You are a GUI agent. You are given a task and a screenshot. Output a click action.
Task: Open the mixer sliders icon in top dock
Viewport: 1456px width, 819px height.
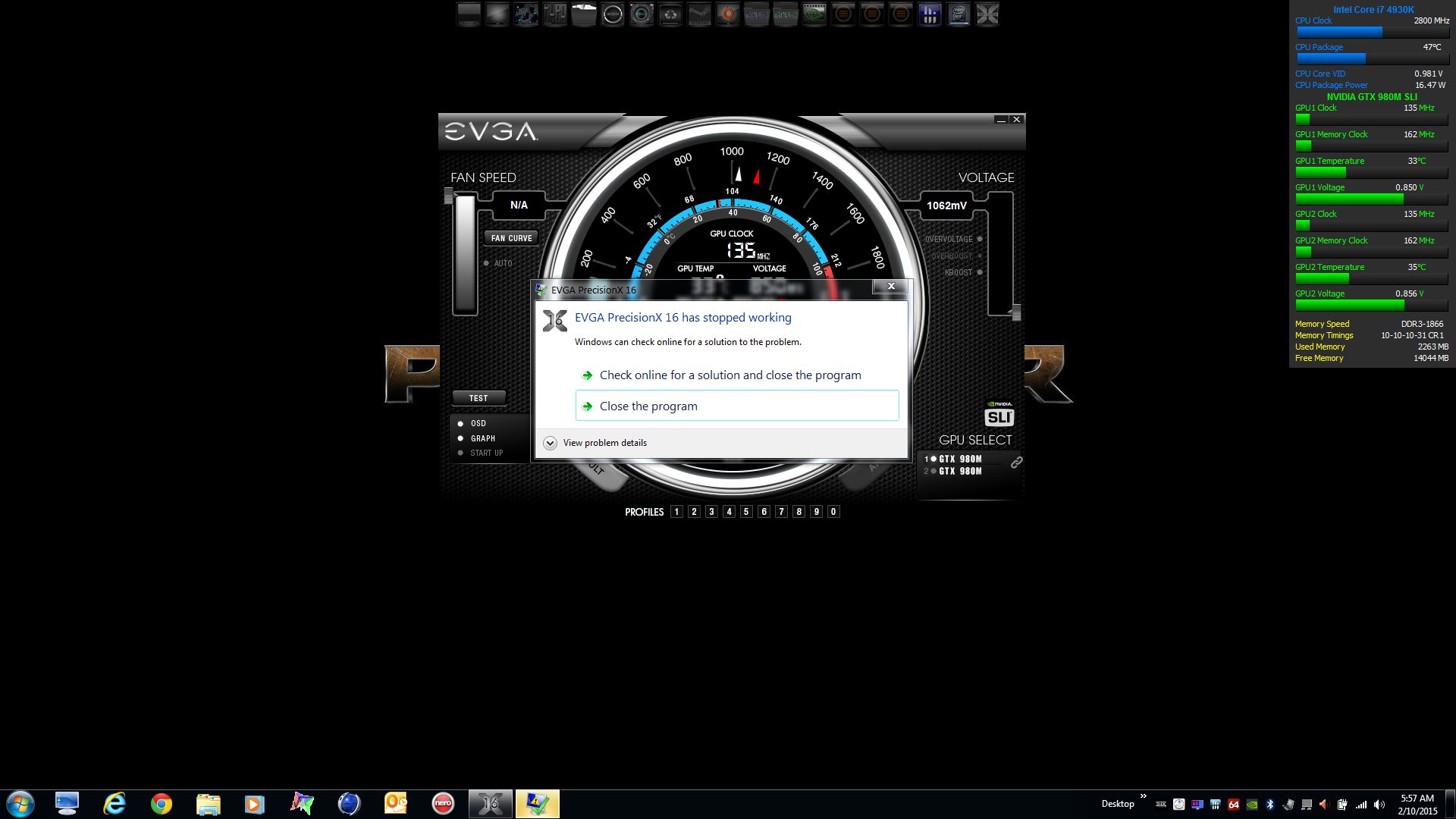(x=555, y=14)
